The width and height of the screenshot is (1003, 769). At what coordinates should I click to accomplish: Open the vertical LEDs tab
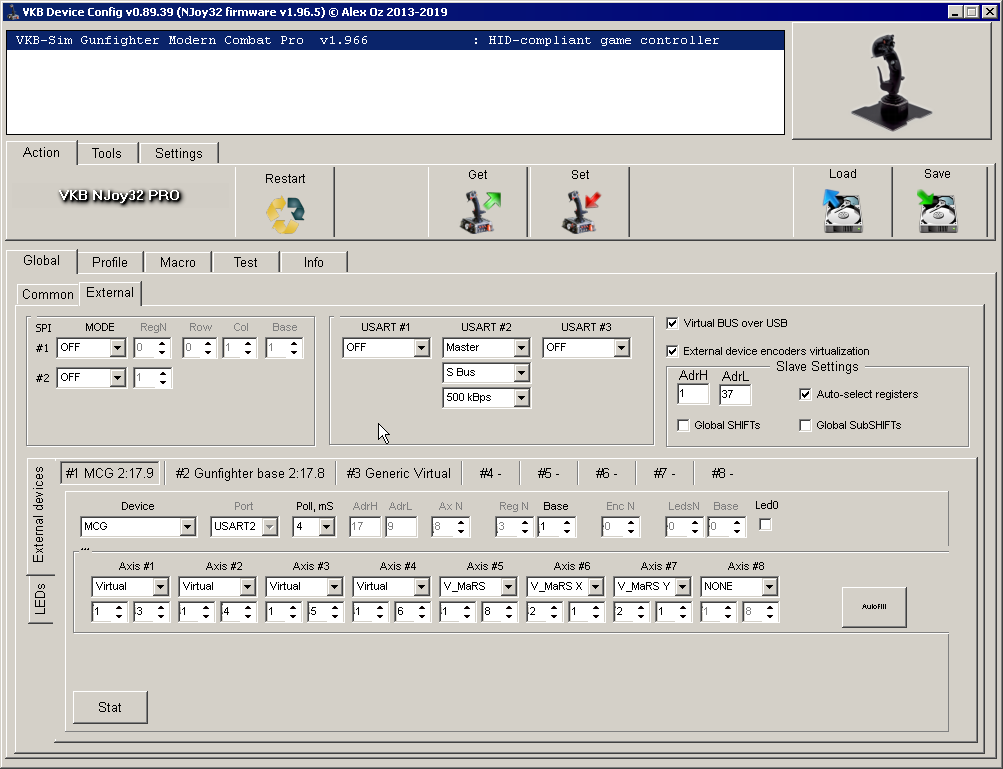coord(40,599)
